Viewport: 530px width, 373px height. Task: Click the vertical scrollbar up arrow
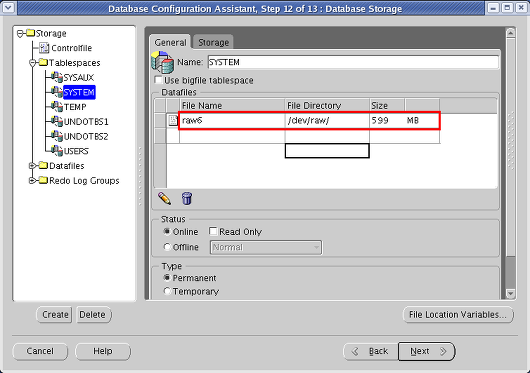tap(510, 33)
